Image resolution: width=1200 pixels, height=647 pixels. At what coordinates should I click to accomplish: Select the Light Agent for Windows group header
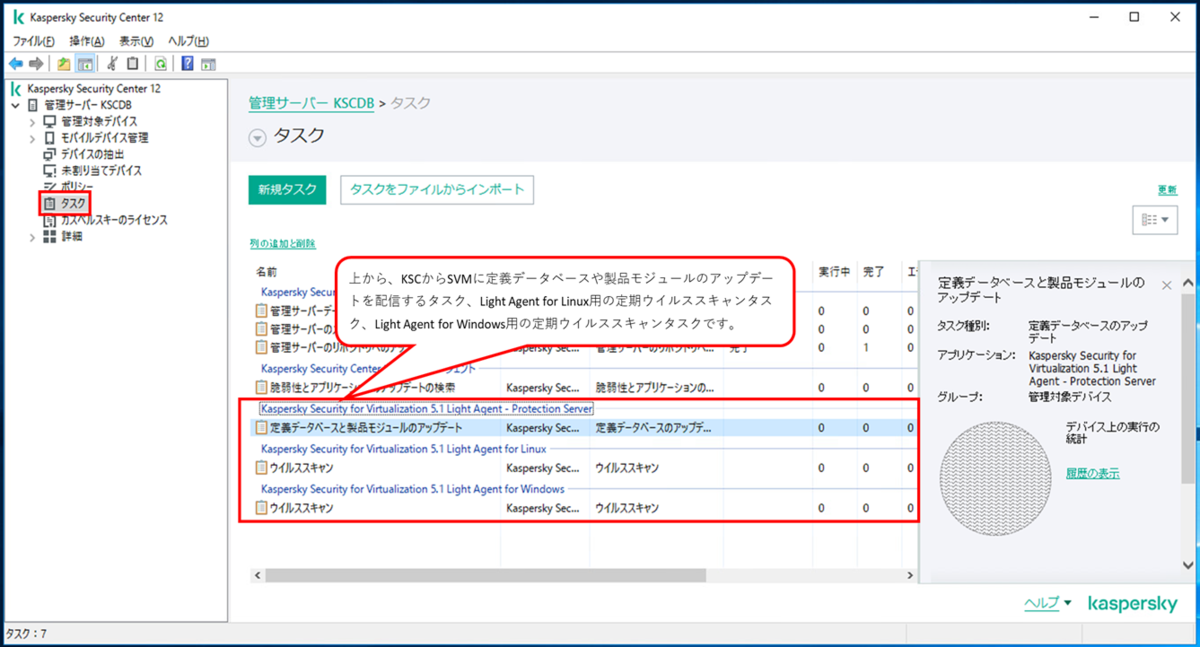point(412,489)
